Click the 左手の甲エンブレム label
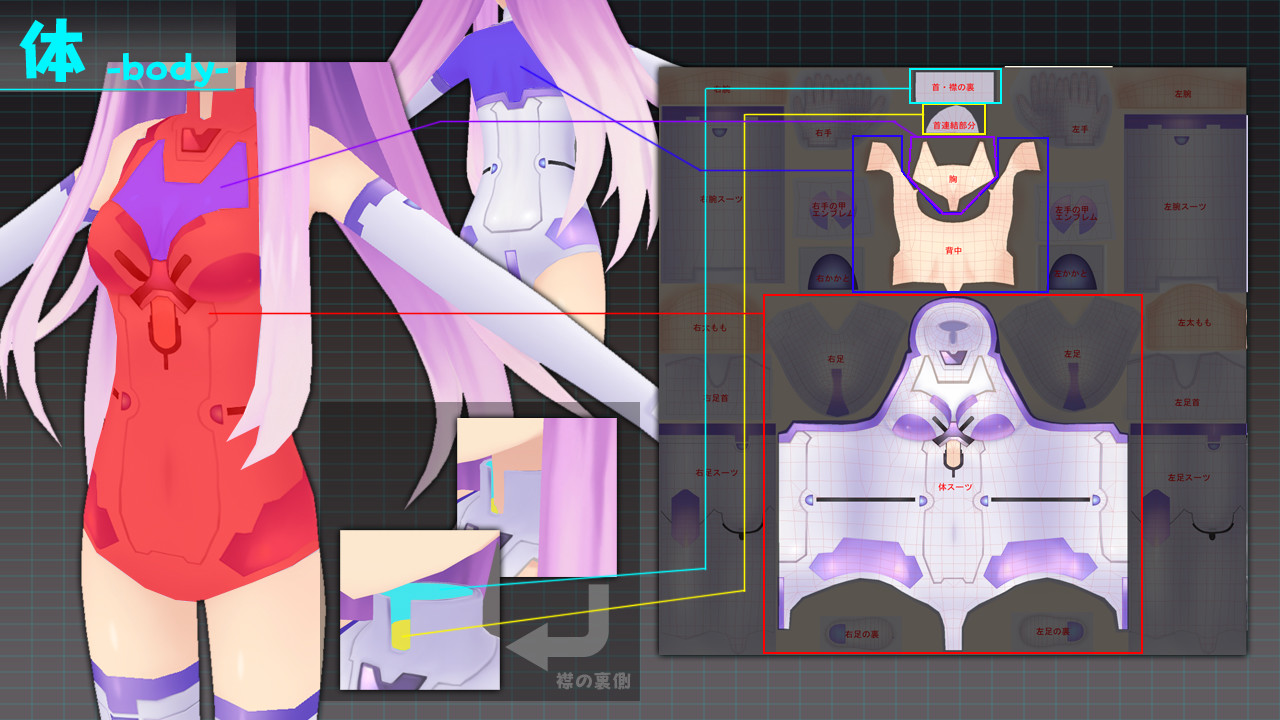1280x720 pixels. coord(1077,211)
